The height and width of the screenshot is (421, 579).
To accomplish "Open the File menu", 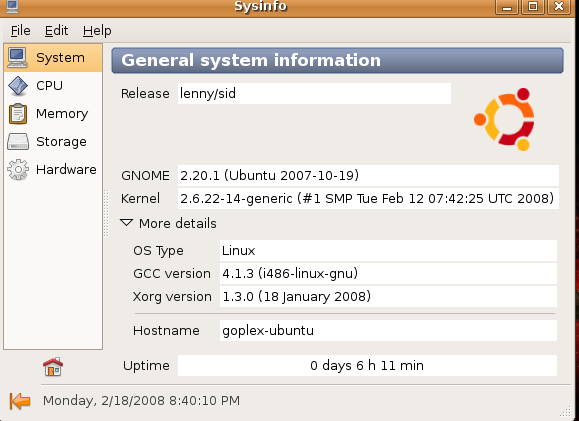I will click(20, 31).
